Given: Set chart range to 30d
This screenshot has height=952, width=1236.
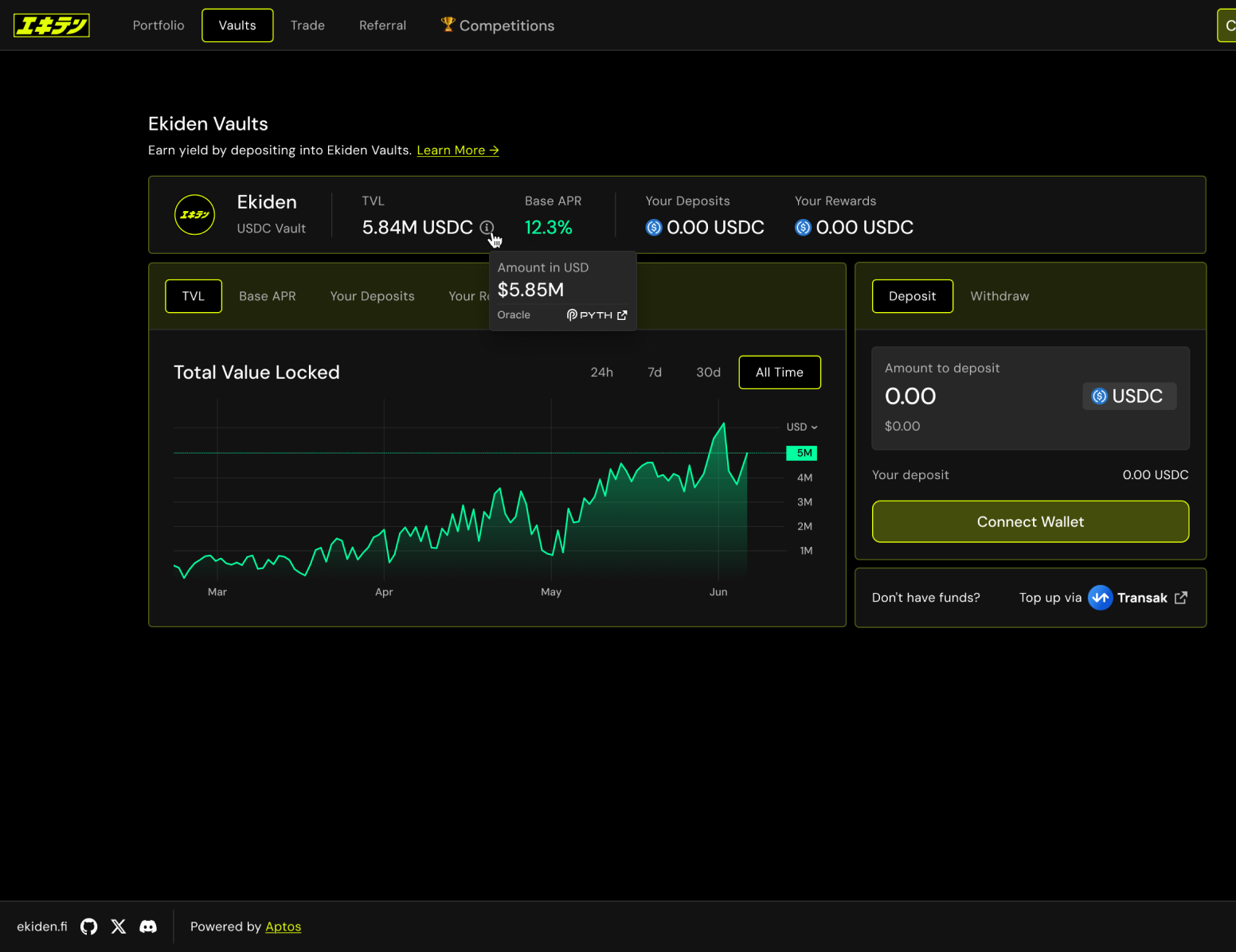Looking at the screenshot, I should click(709, 373).
